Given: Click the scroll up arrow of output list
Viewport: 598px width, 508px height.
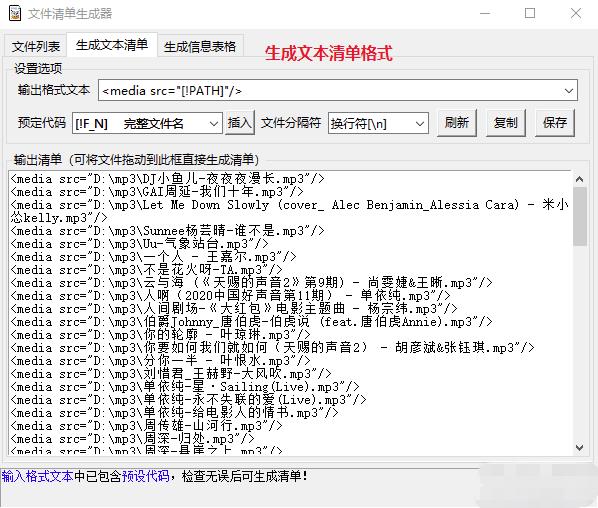Looking at the screenshot, I should click(579, 178).
